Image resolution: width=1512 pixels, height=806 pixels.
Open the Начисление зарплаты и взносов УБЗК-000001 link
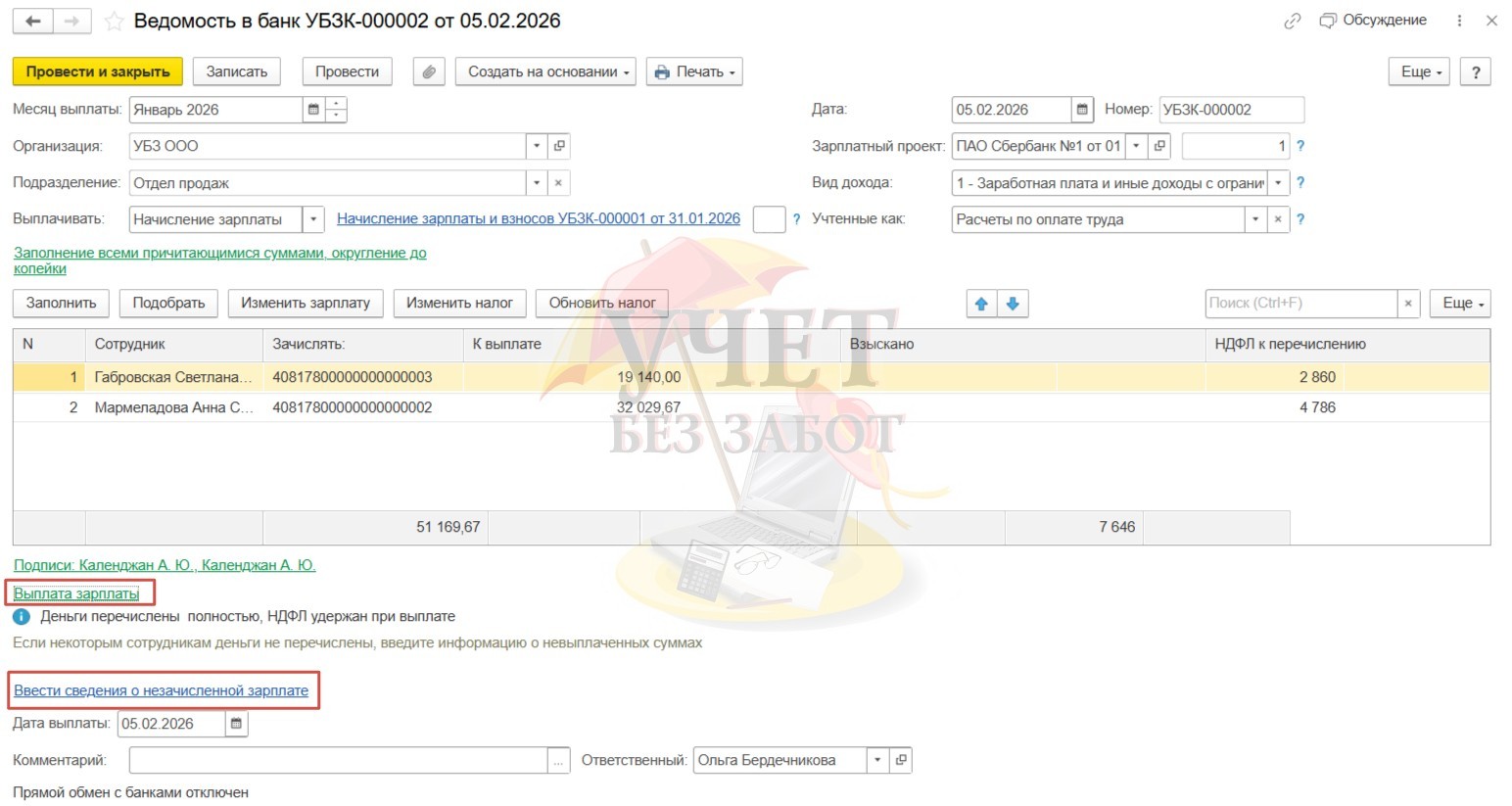coord(539,219)
